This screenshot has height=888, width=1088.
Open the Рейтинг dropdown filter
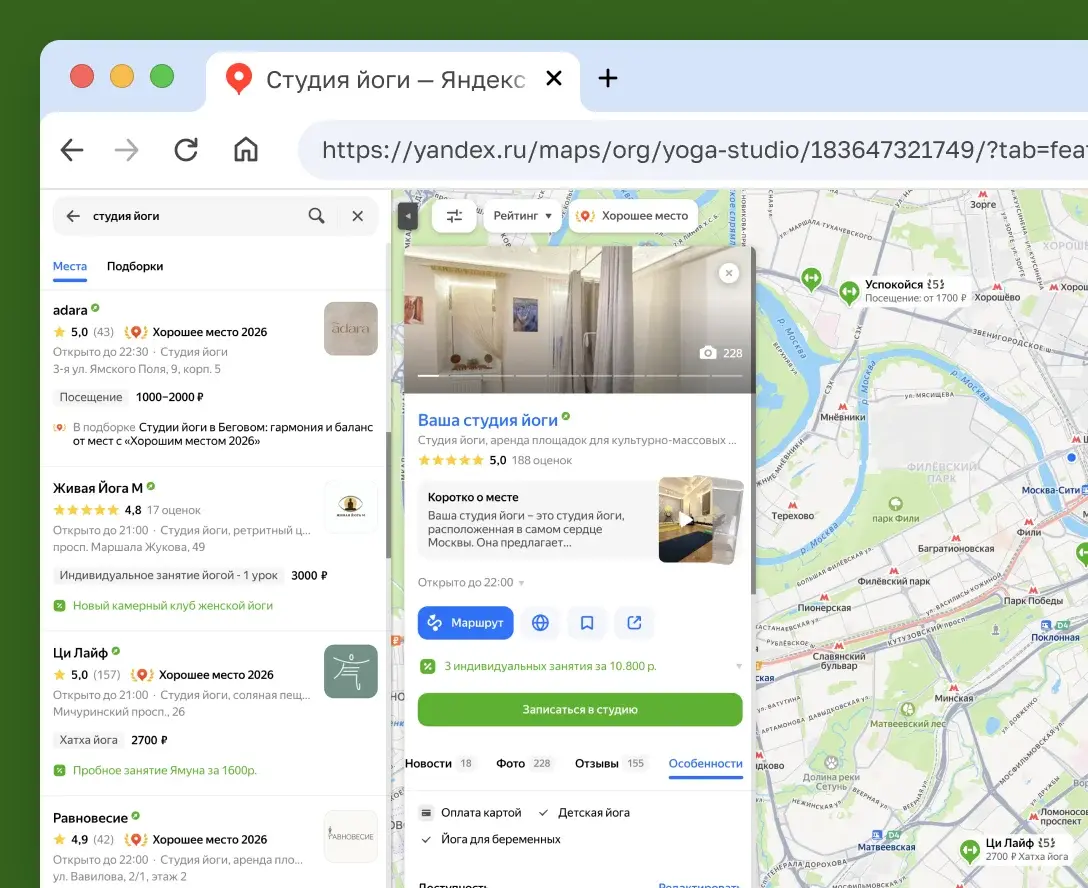[522, 216]
